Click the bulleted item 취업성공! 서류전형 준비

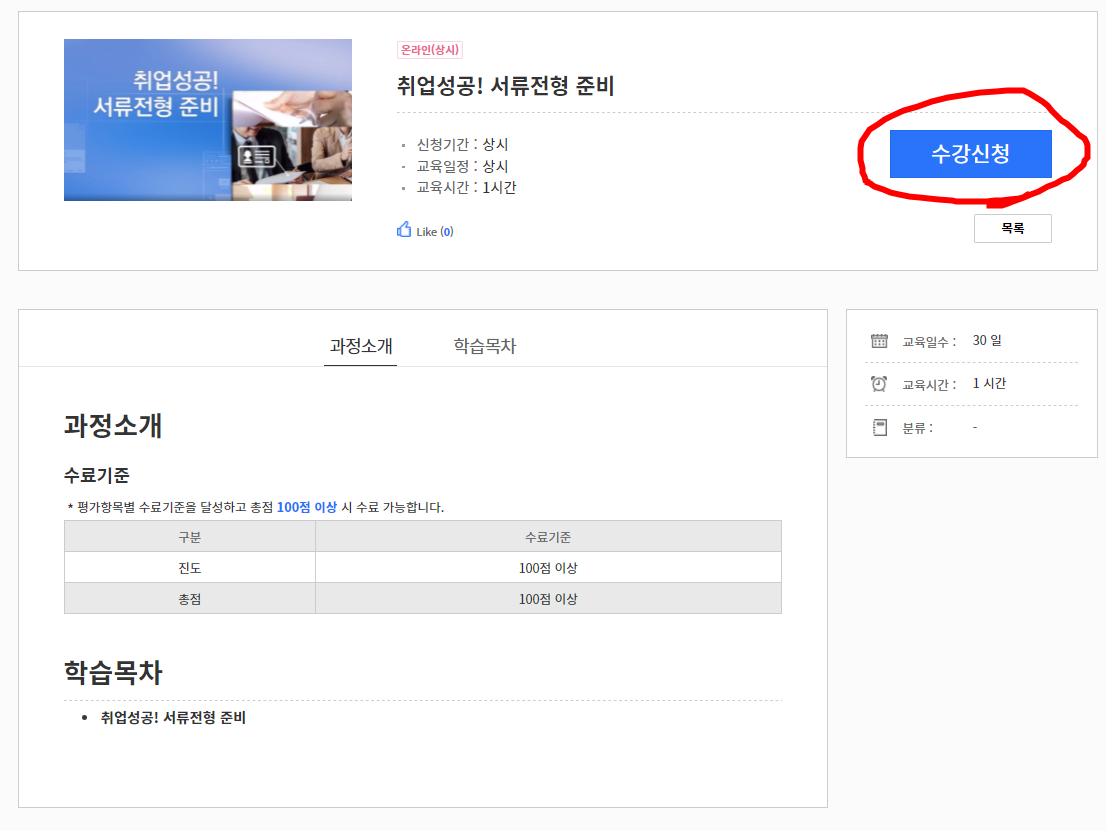tap(173, 718)
